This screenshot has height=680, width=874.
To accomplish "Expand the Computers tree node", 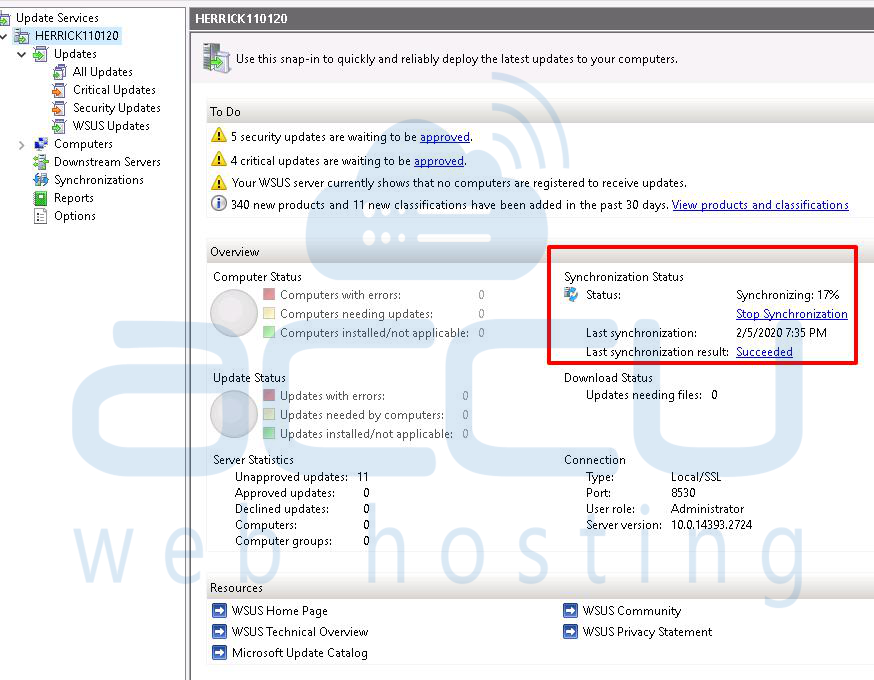I will [22, 145].
